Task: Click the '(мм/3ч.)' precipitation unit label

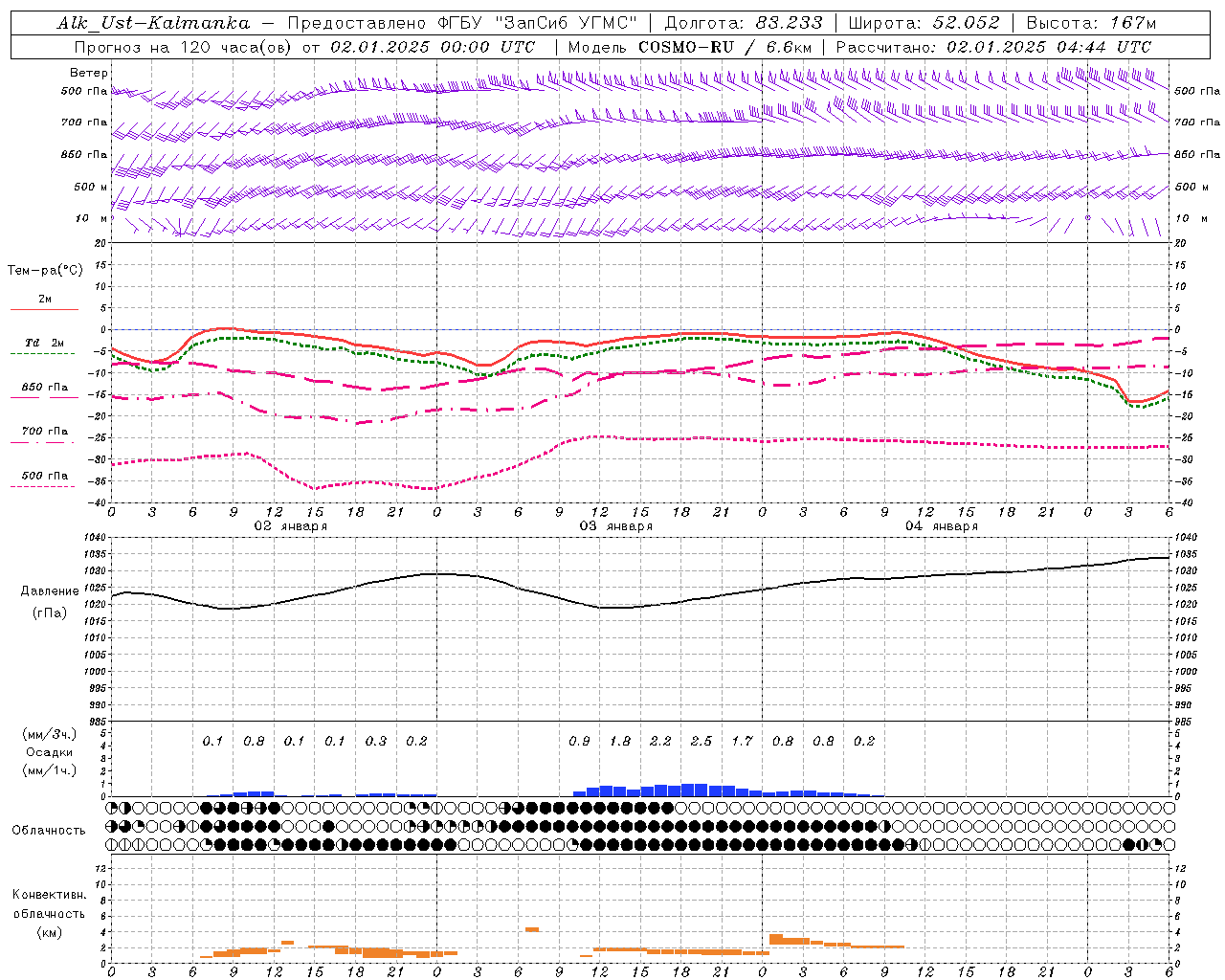Action: (48, 734)
